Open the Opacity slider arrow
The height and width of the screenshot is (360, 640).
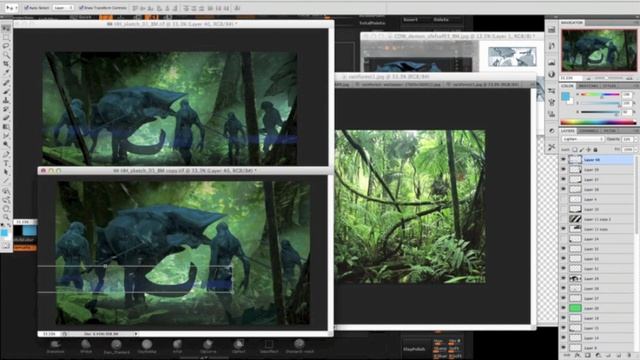point(635,139)
